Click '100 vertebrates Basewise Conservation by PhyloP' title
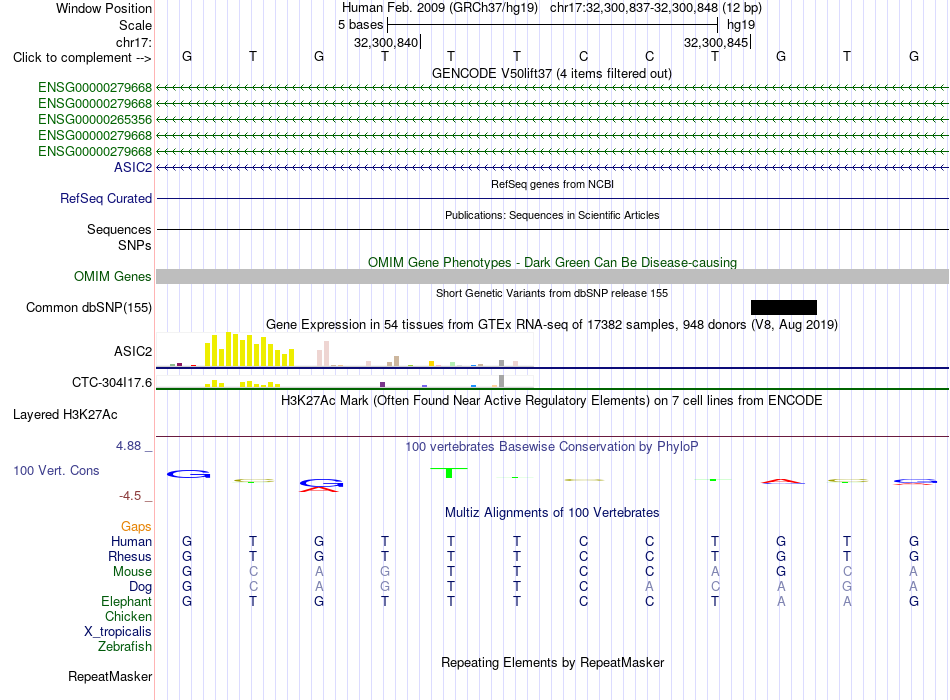This screenshot has width=950, height=700. coord(552,447)
